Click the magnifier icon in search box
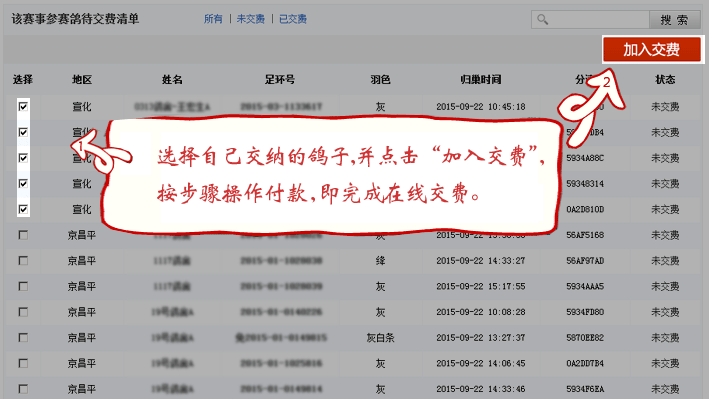The image size is (709, 399). [543, 19]
